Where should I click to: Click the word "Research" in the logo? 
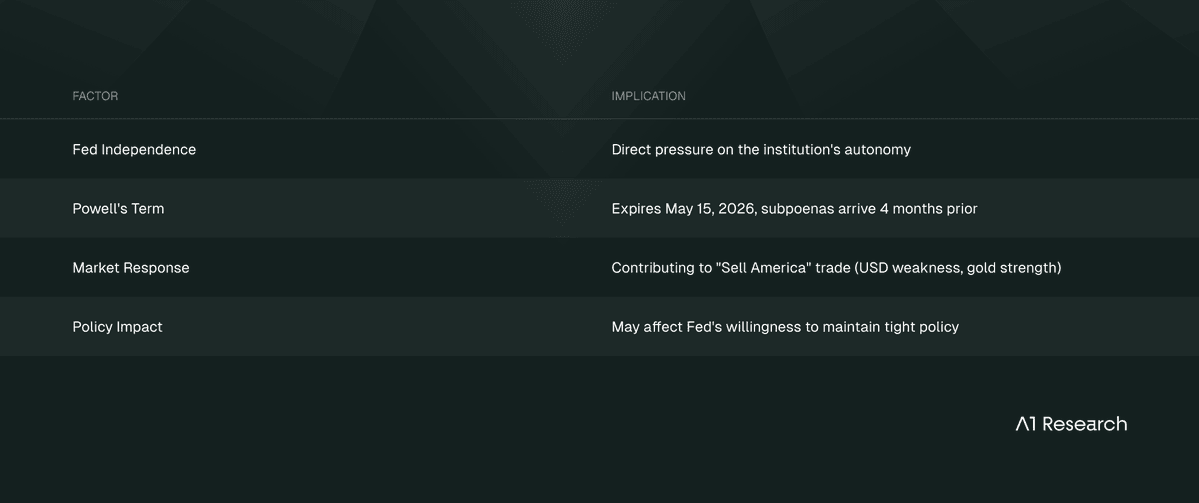click(x=1084, y=423)
